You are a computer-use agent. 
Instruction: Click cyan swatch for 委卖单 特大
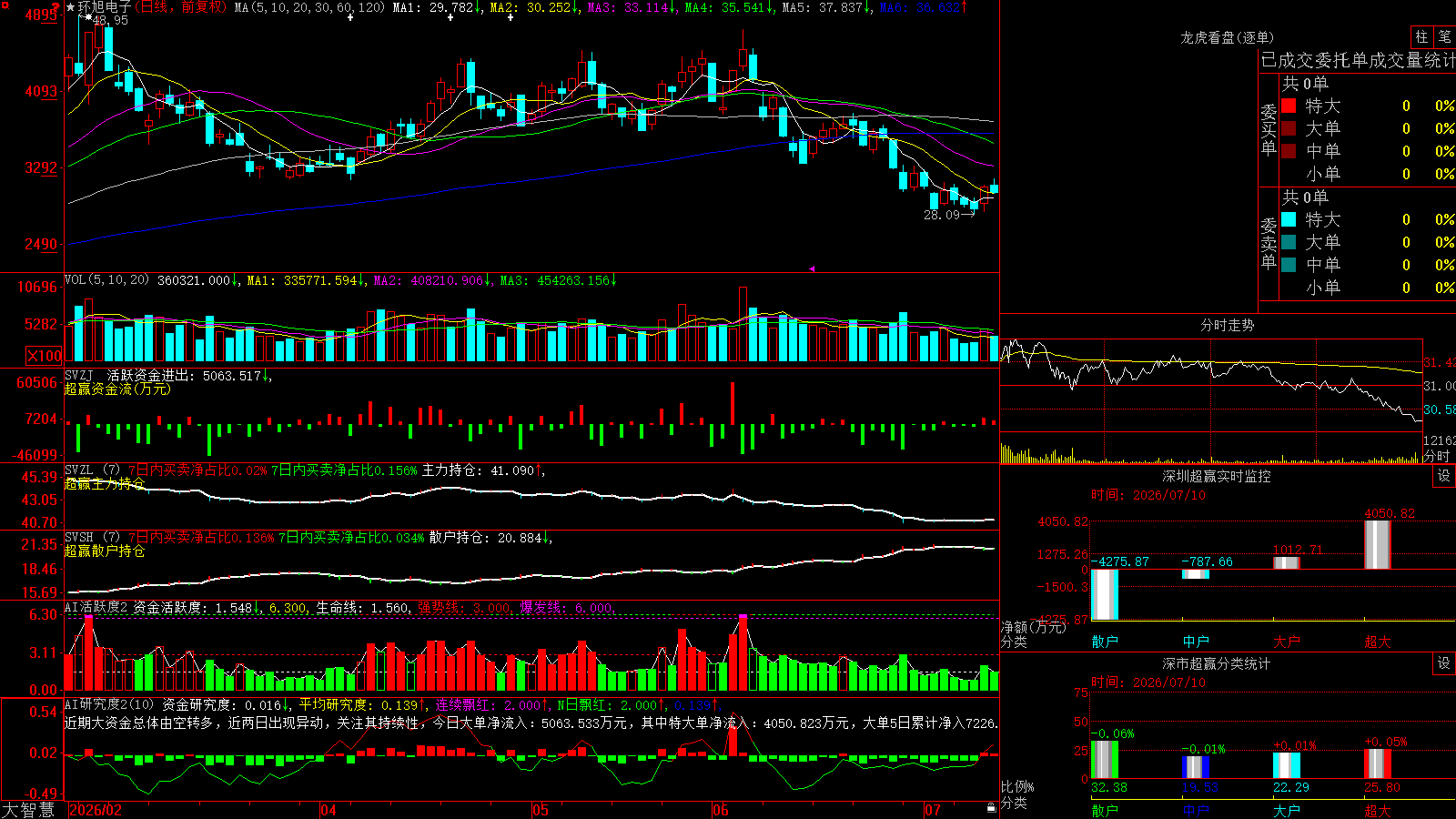1289,219
